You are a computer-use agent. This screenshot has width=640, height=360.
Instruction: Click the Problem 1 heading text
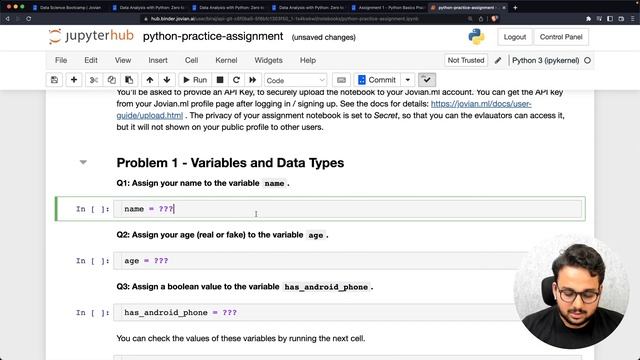(230, 163)
